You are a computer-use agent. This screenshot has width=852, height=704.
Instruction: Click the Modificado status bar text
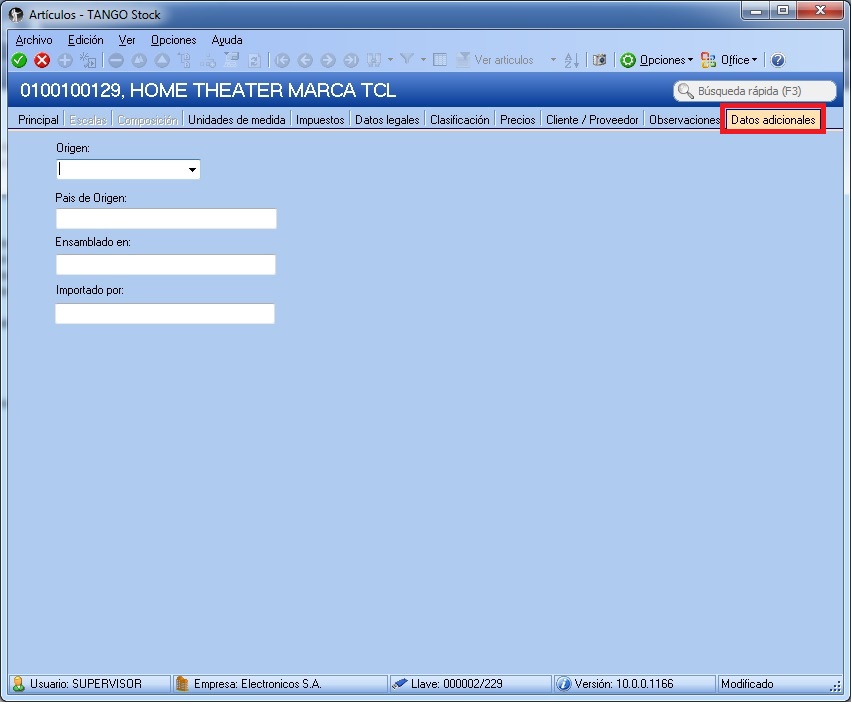[747, 684]
